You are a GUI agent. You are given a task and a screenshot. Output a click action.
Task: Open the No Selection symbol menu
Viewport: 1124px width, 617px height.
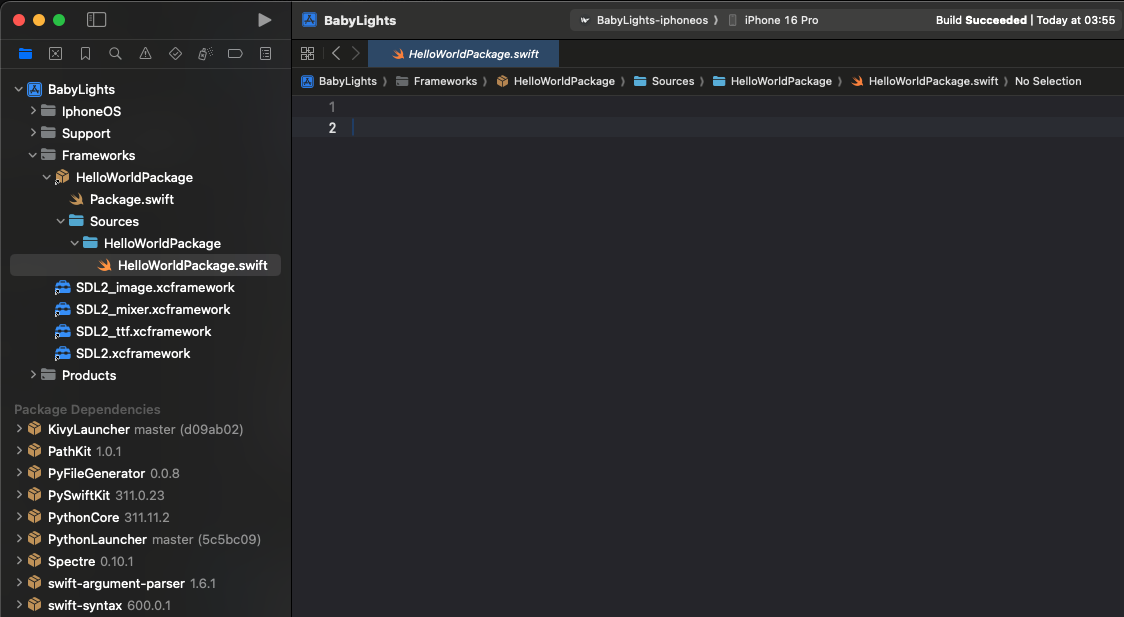tap(1047, 81)
